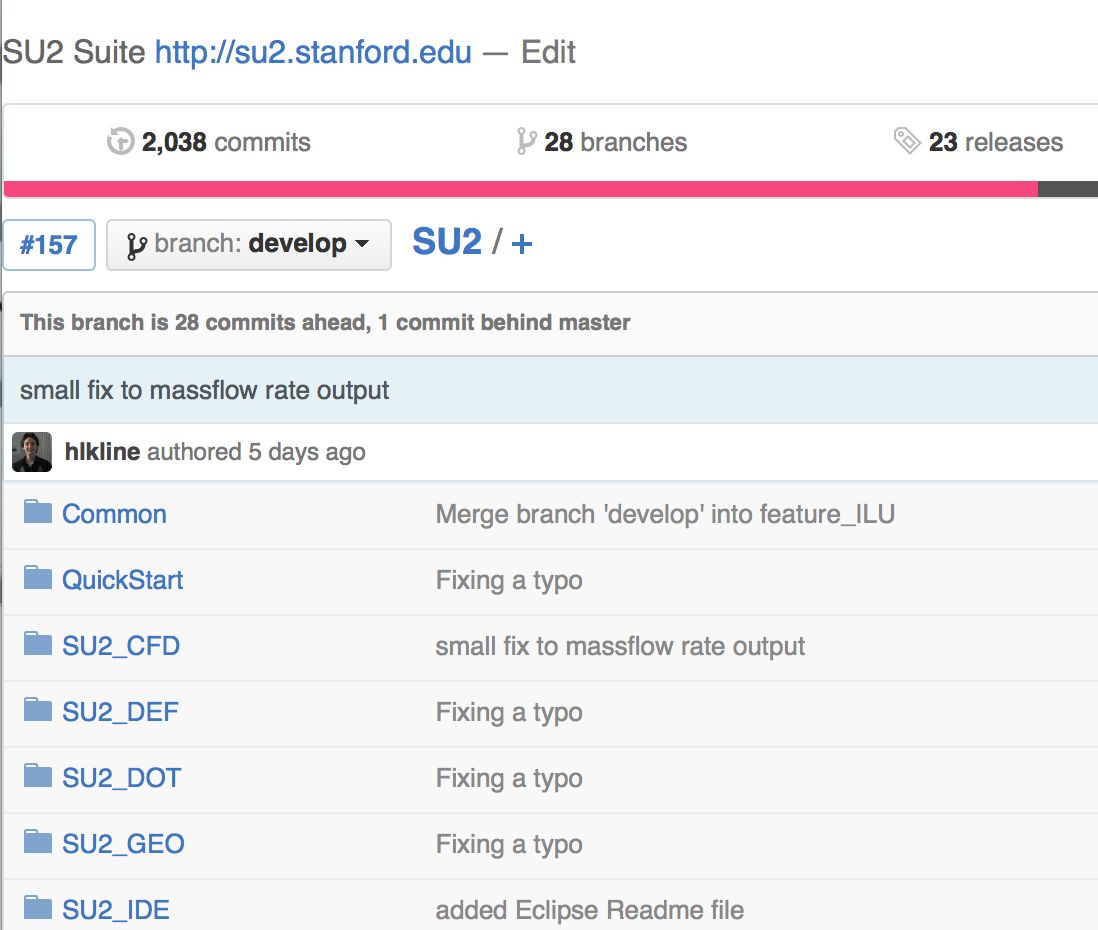Click the gray segment of language bar
Viewport: 1098px width, 930px height.
pos(1068,188)
